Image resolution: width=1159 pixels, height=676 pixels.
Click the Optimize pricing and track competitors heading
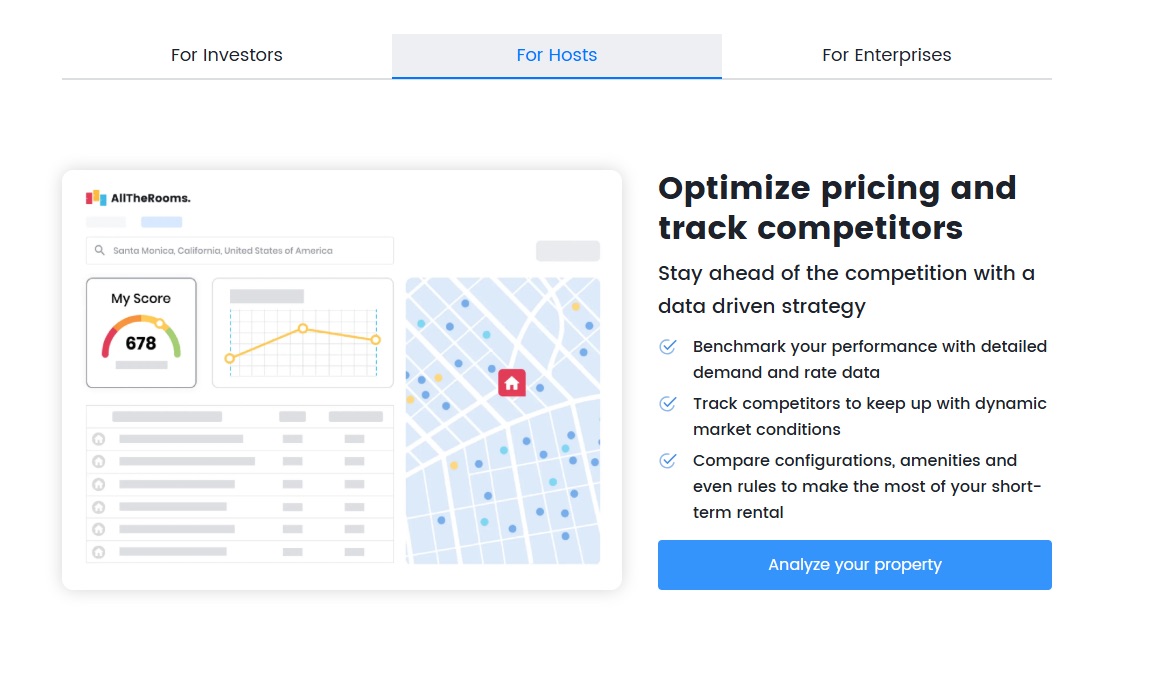[x=837, y=208]
